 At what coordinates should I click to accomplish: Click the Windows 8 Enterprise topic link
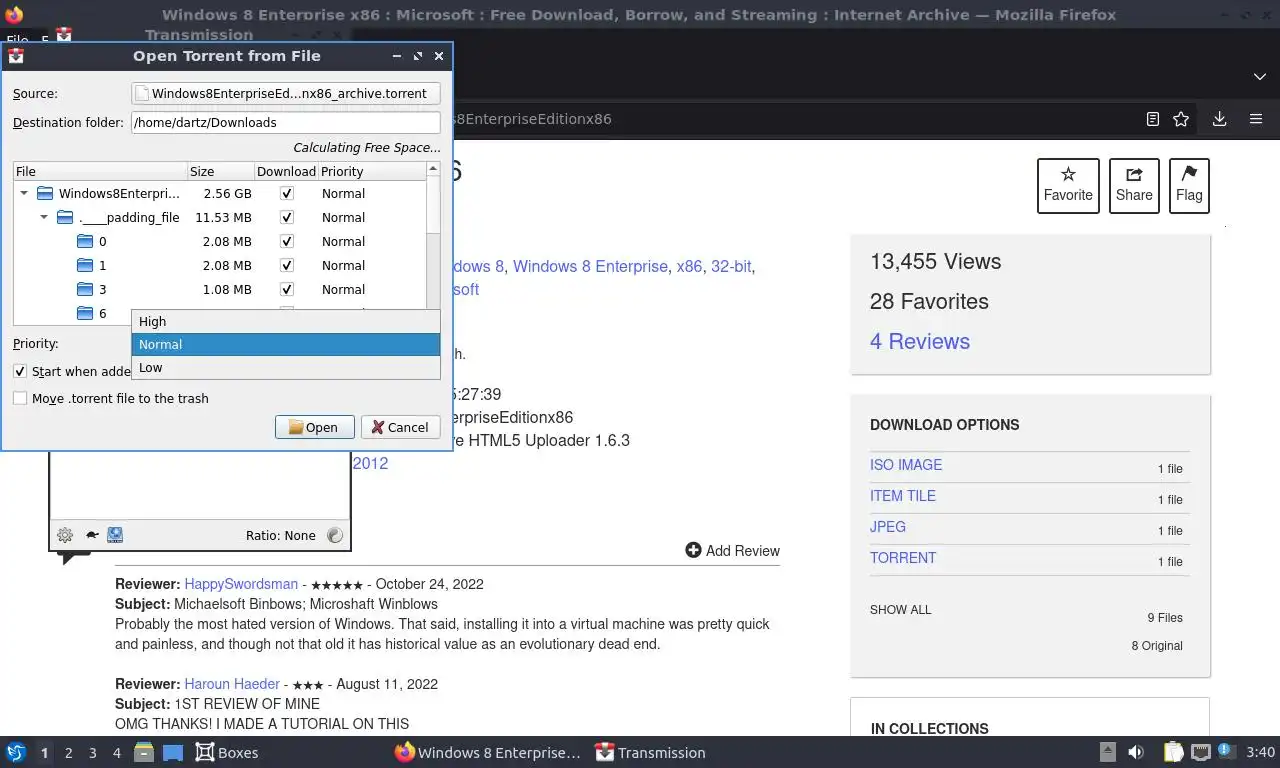coord(590,266)
